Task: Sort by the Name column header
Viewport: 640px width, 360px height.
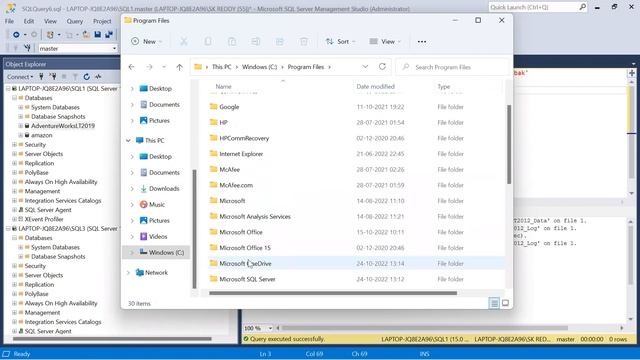Action: (x=223, y=87)
